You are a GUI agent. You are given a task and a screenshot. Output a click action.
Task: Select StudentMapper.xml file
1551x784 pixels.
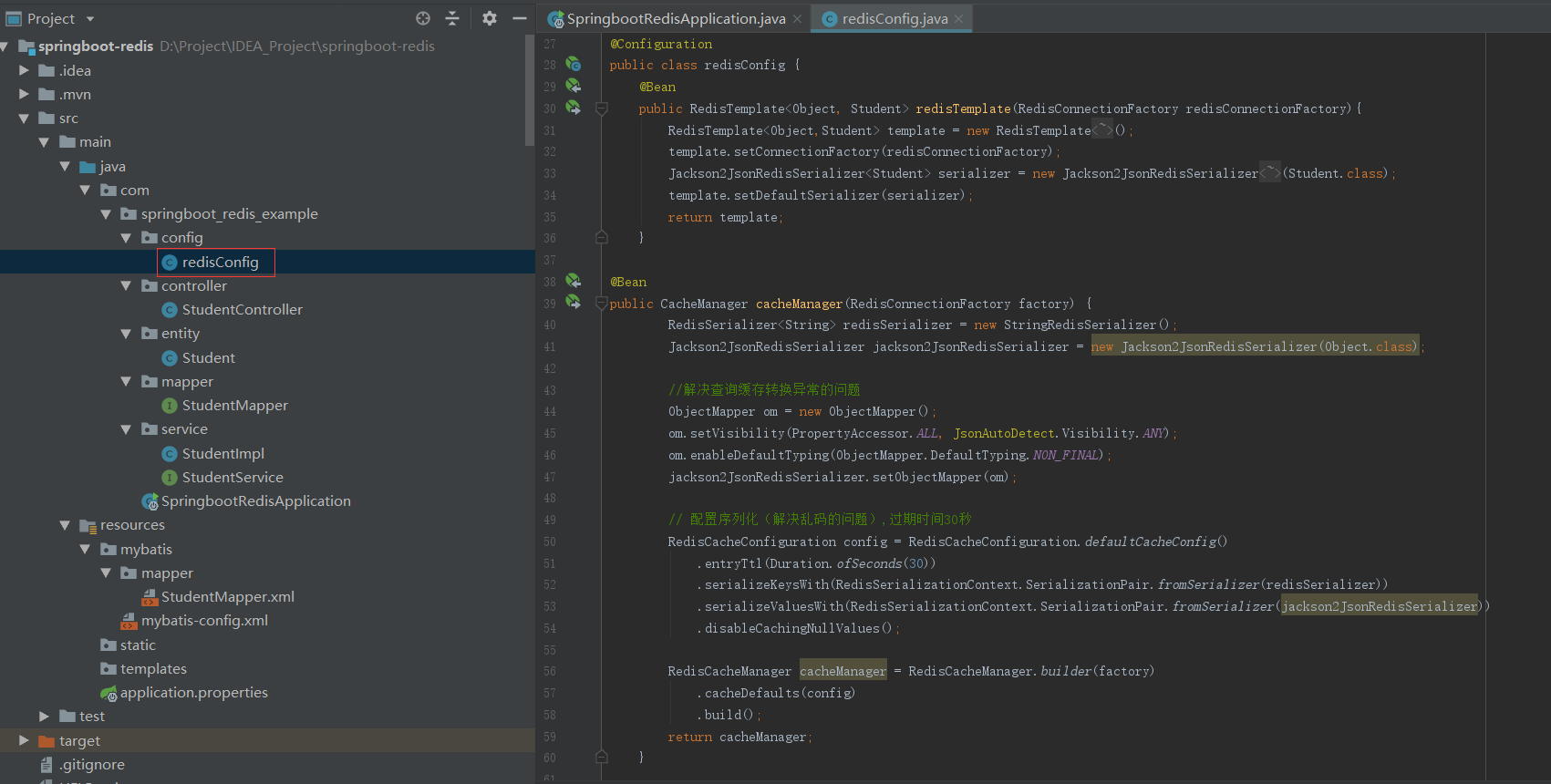[x=227, y=597]
